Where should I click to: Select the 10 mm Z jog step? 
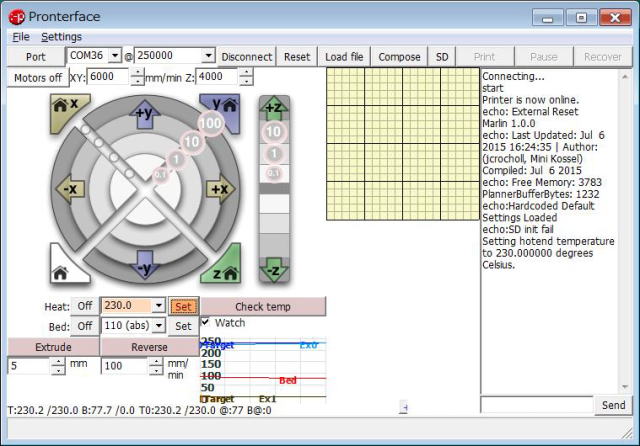click(273, 131)
